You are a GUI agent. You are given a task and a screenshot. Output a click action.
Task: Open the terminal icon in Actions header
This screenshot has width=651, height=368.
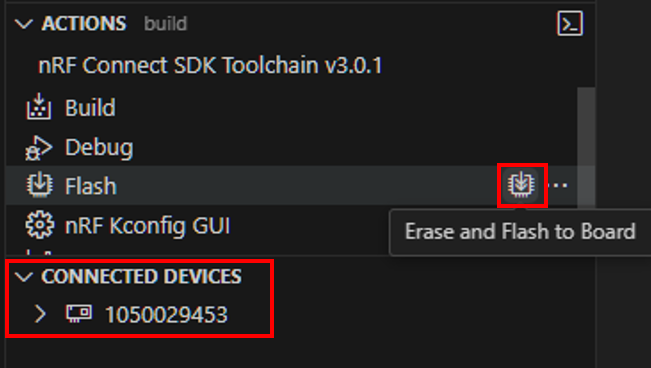[570, 24]
